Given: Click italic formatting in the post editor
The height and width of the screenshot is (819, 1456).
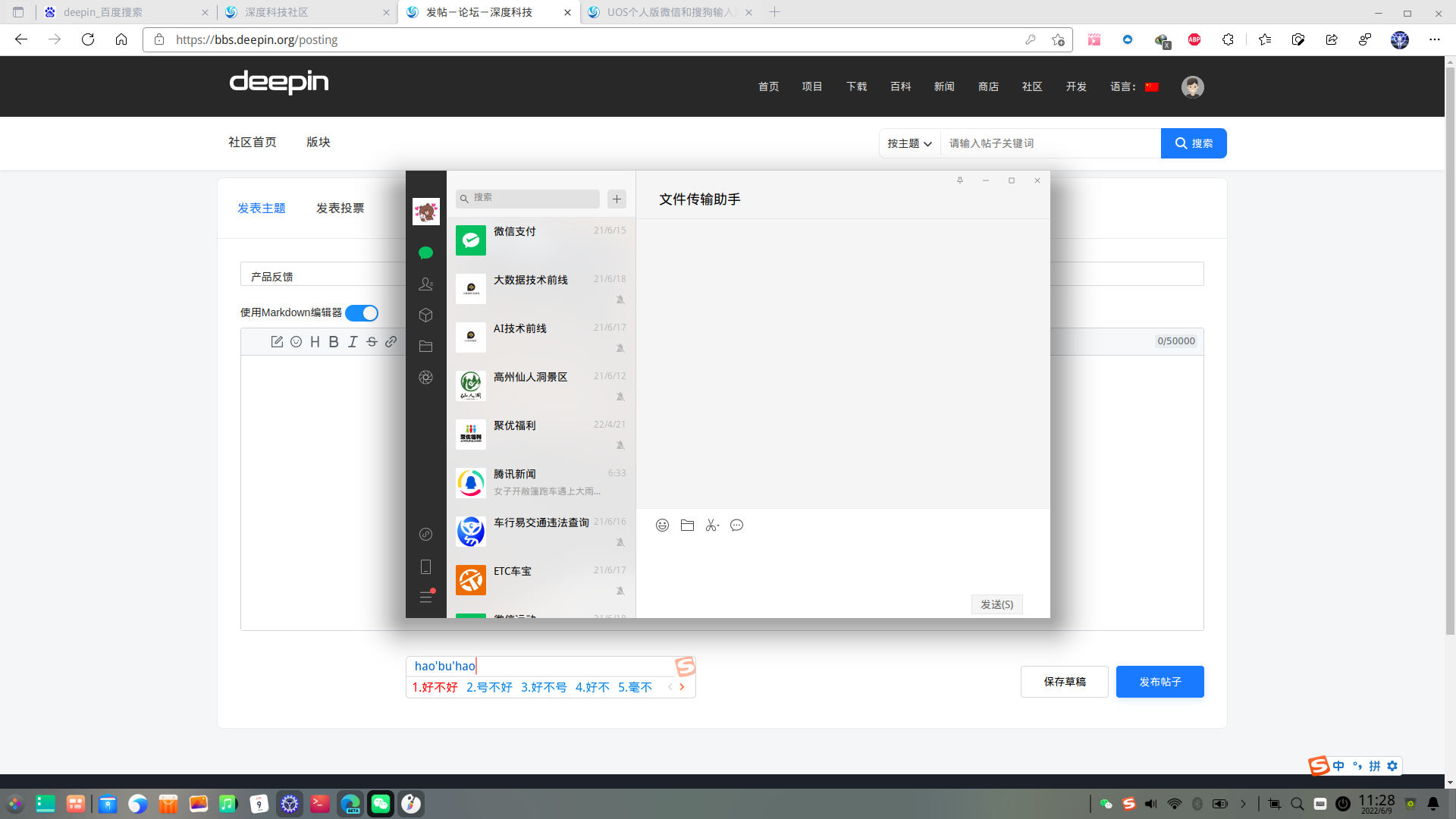Looking at the screenshot, I should click(x=353, y=342).
